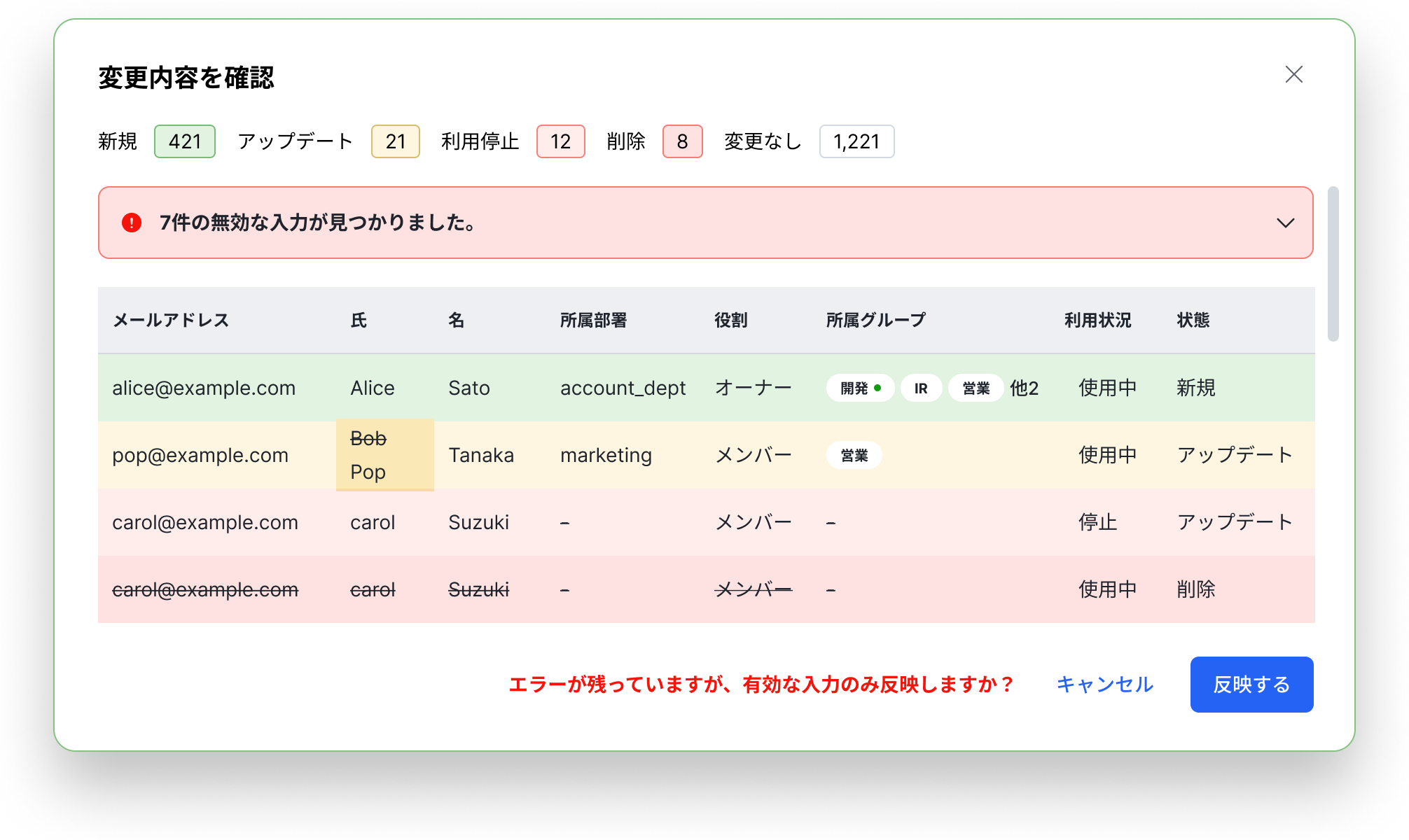Click the 反映する button

1251,684
